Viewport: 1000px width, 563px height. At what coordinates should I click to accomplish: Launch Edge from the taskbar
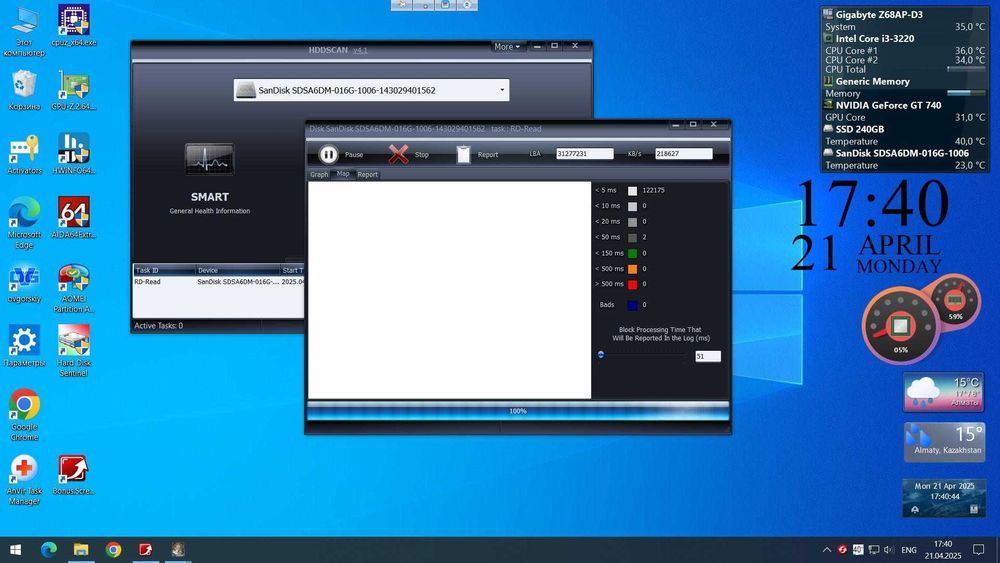[48, 550]
